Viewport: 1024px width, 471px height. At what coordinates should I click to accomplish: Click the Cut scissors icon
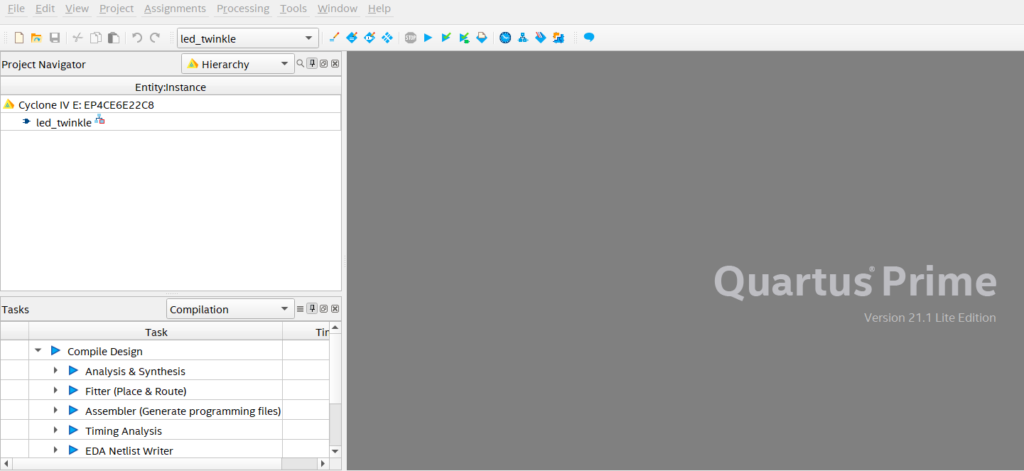pos(77,38)
